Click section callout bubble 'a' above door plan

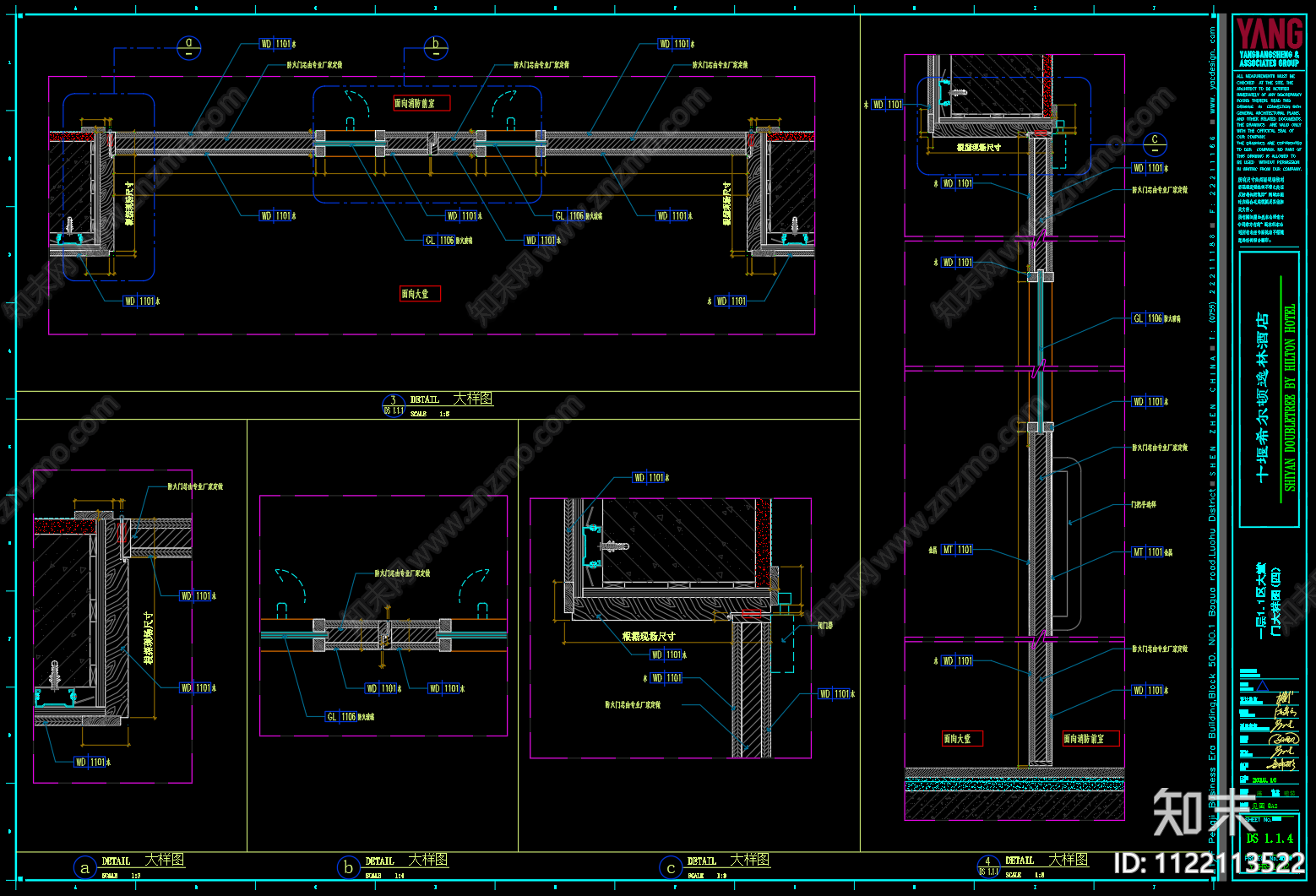[188, 46]
